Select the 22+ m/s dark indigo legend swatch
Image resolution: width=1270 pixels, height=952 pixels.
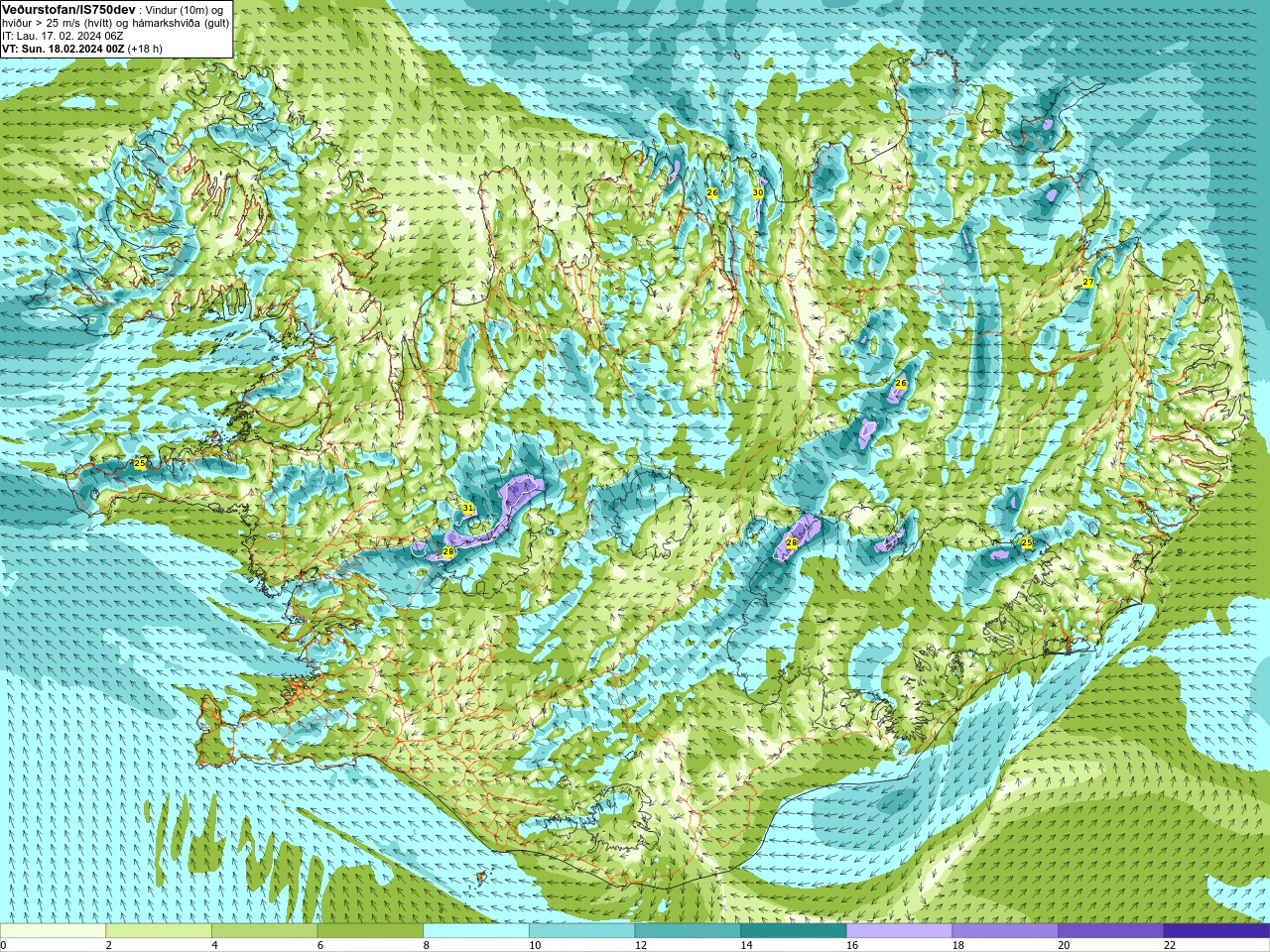[x=1216, y=931]
